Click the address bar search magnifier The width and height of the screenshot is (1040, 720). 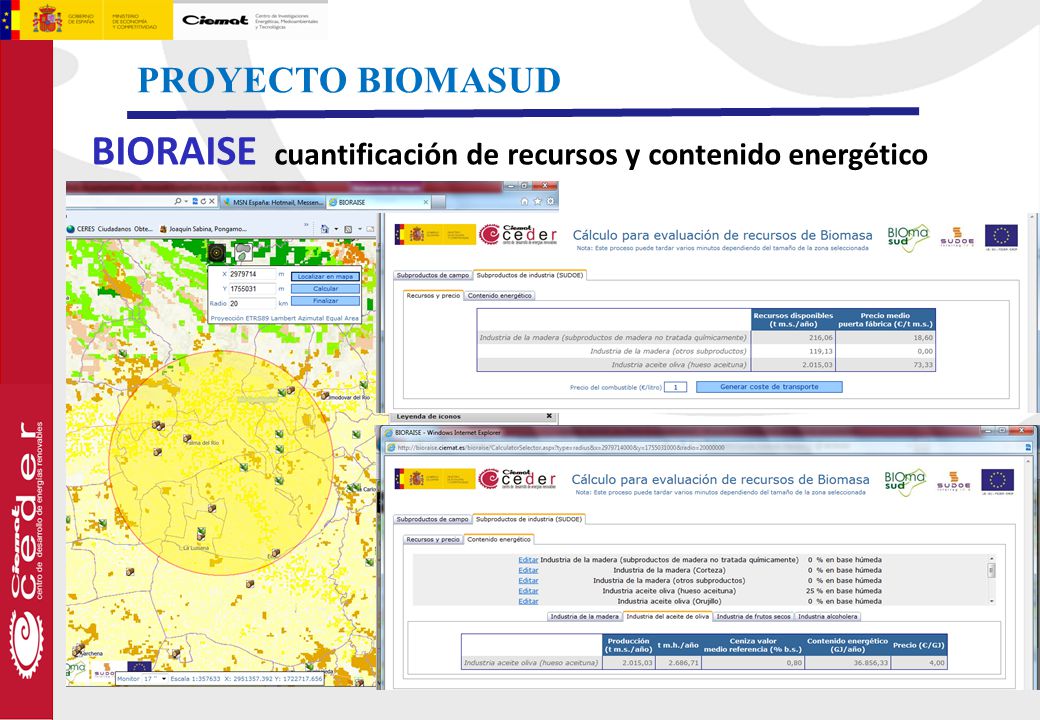point(178,201)
